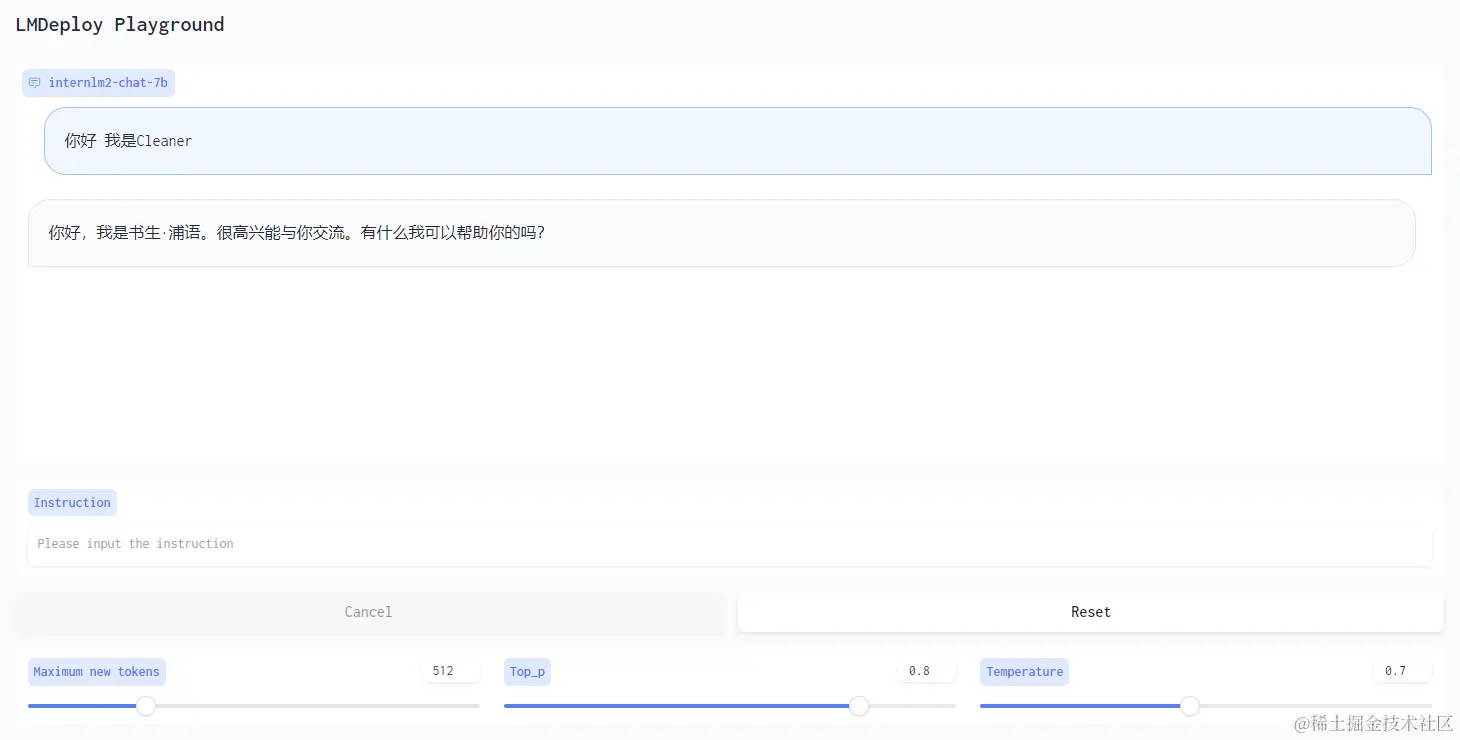Click the internlm2-chat-7b chatbot label
The image size is (1460, 740).
[x=99, y=83]
